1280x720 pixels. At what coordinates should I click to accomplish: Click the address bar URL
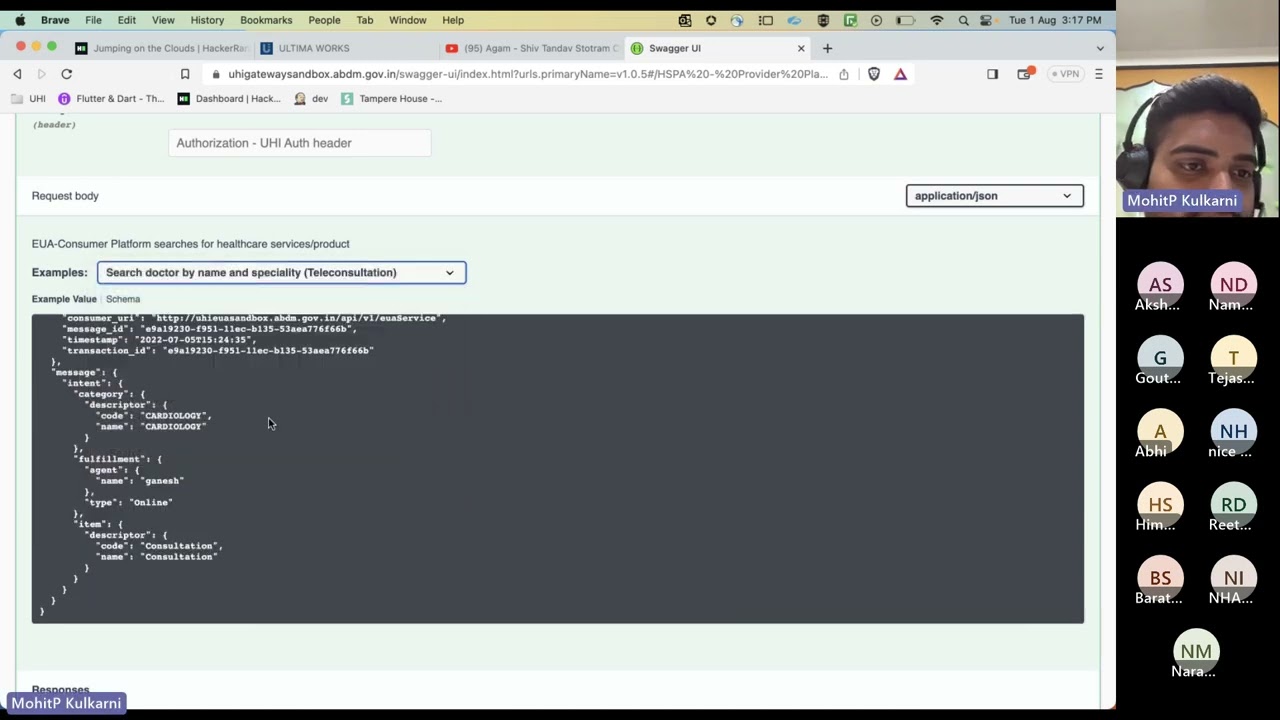[x=527, y=74]
